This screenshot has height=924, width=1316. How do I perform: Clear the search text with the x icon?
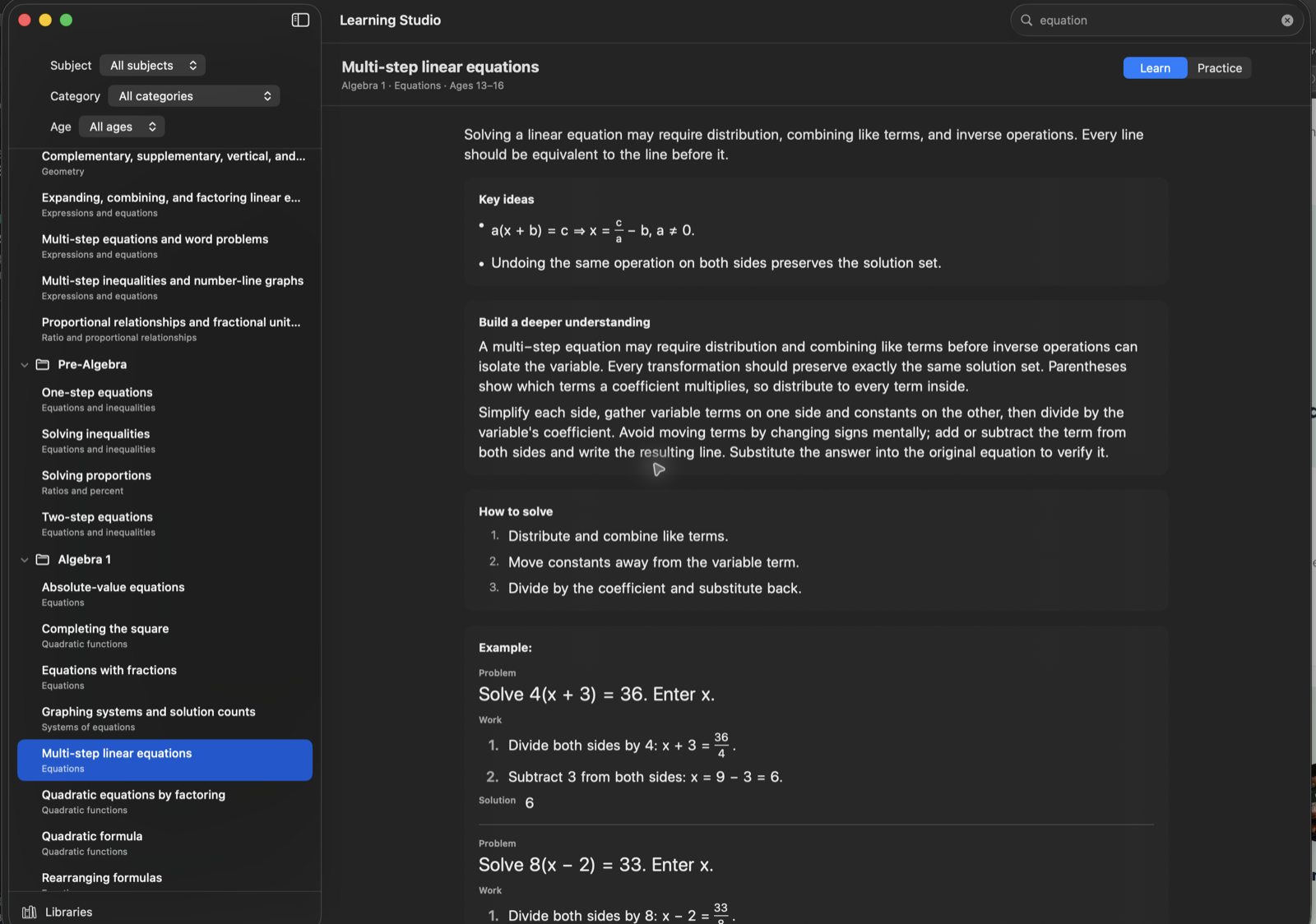click(1287, 21)
